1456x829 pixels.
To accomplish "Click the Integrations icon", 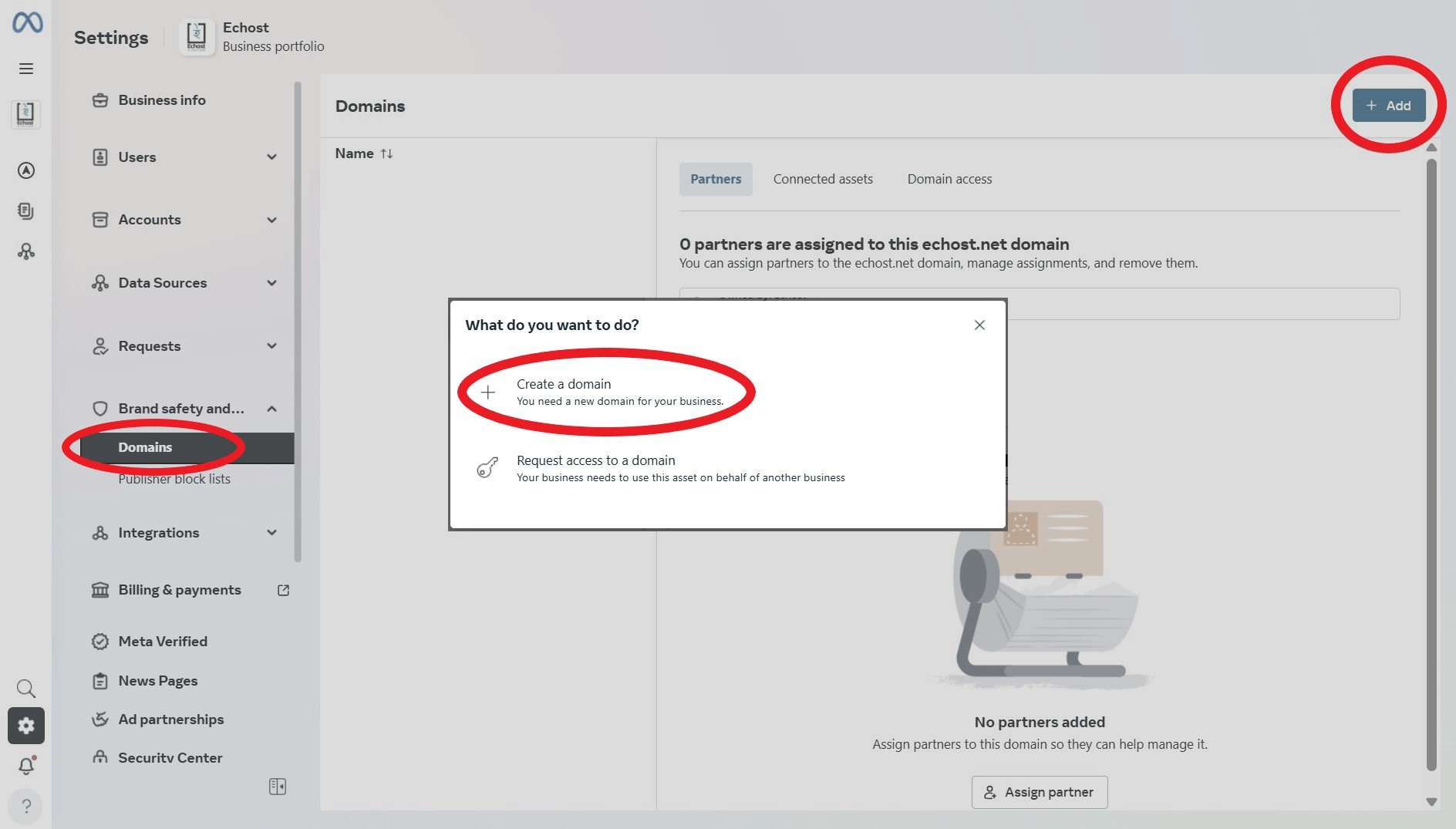I will tap(100, 533).
